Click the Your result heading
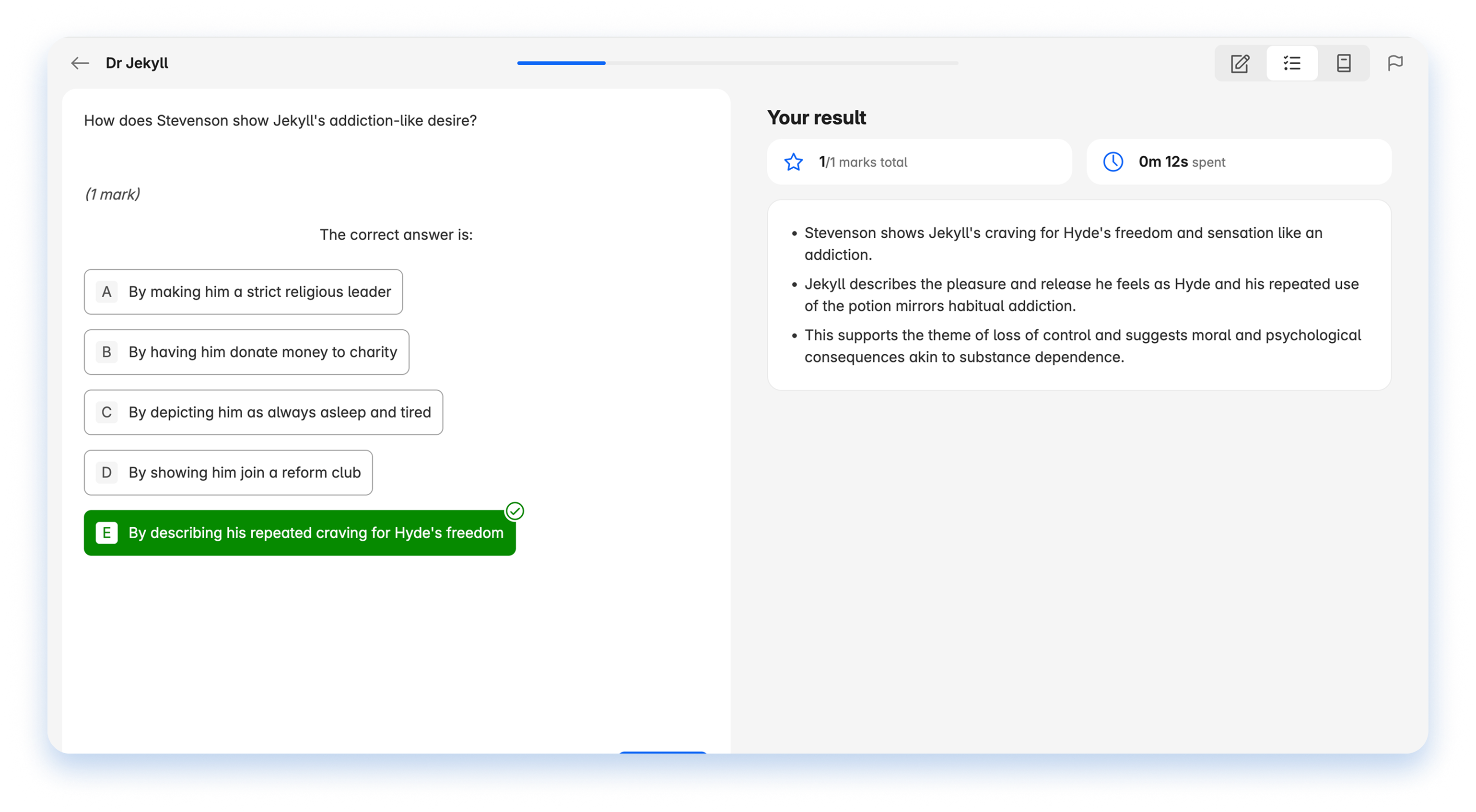This screenshot has height=812, width=1476. coord(817,117)
